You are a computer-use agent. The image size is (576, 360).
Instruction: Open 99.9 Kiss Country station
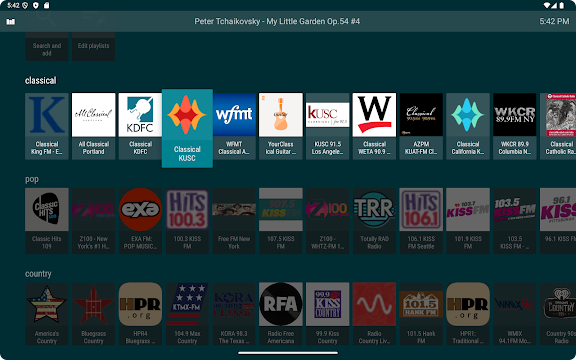(x=327, y=314)
